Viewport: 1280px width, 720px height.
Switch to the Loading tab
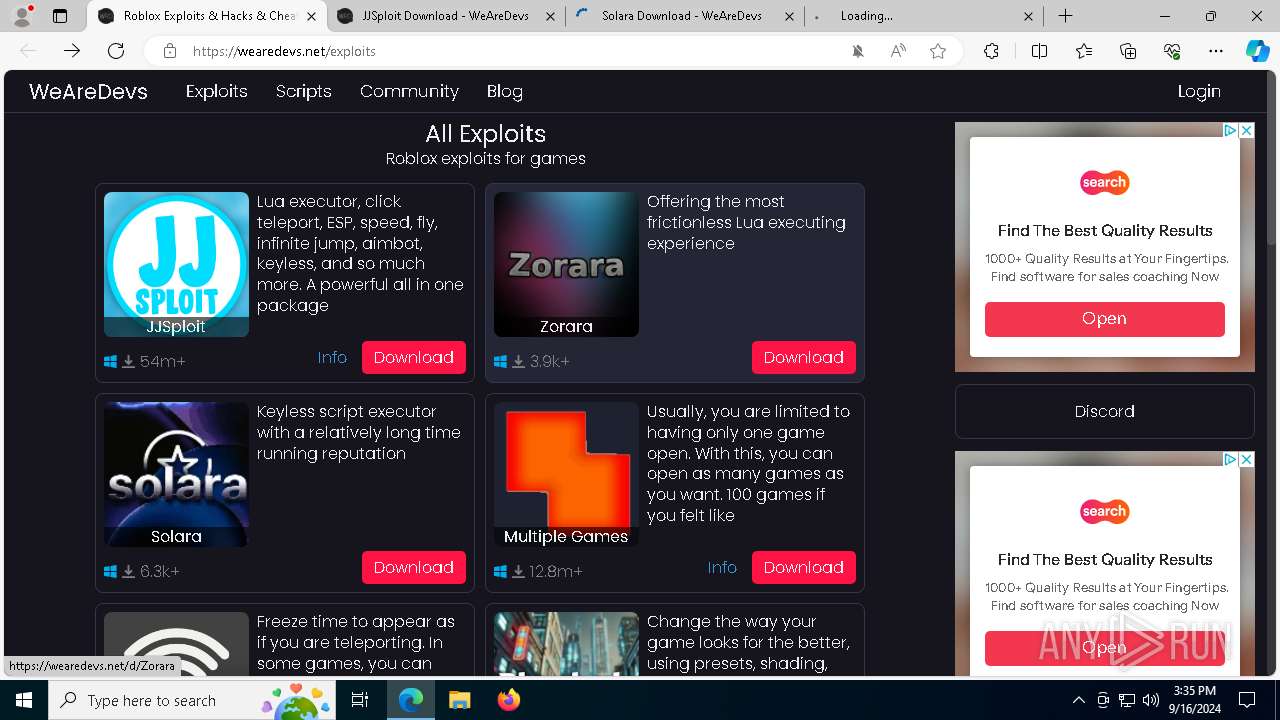click(x=926, y=16)
